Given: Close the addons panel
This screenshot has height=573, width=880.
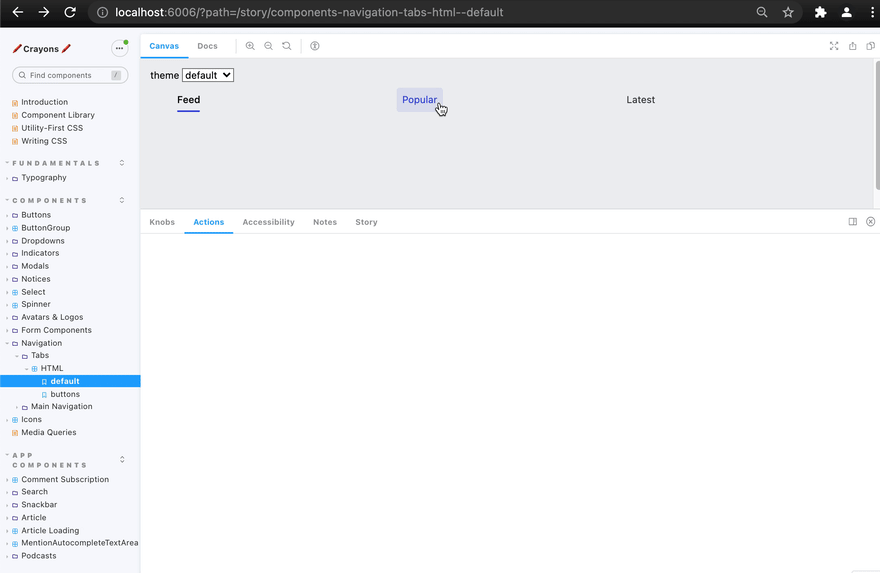Looking at the screenshot, I should pos(870,222).
